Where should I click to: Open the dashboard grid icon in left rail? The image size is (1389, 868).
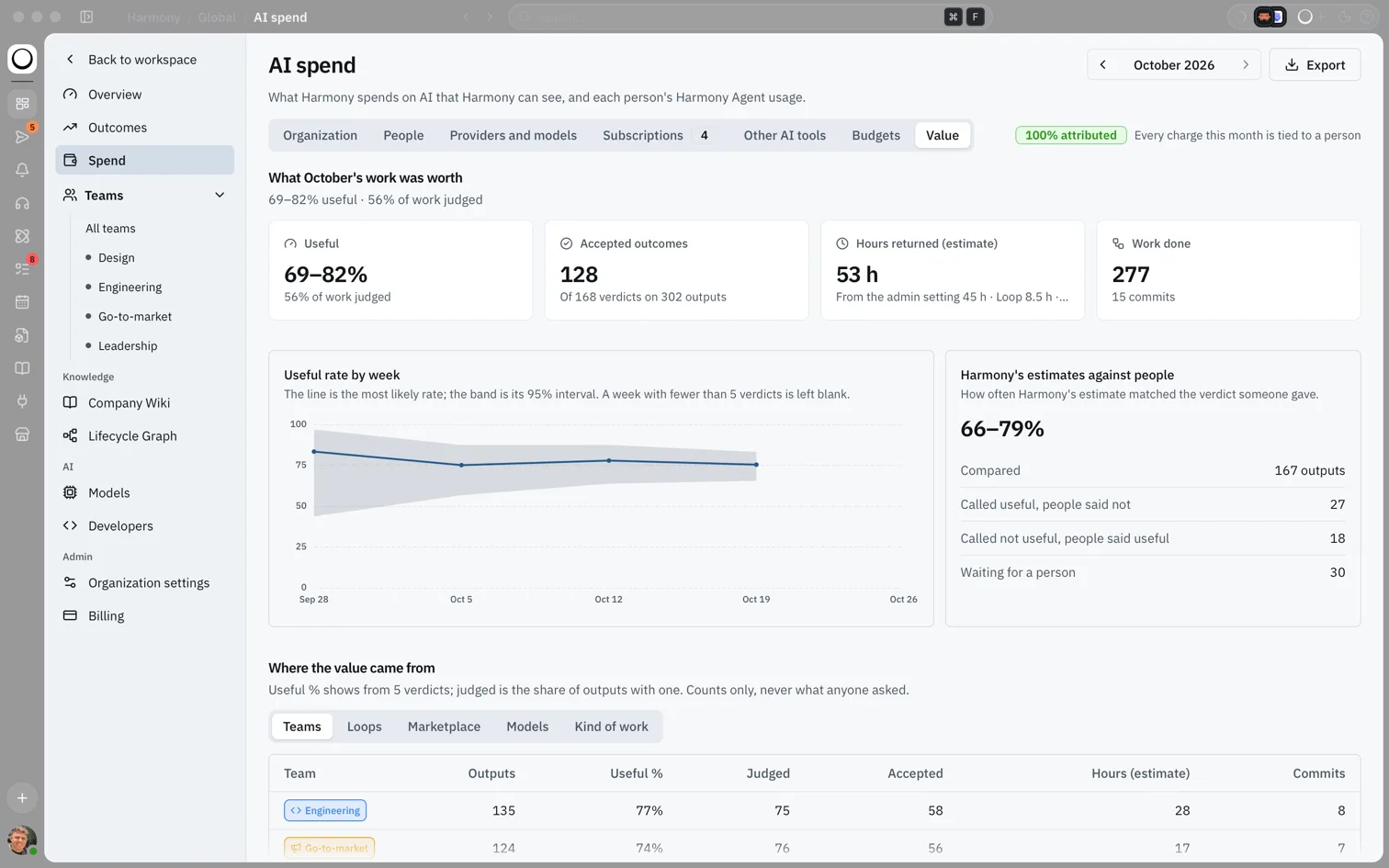(22, 104)
